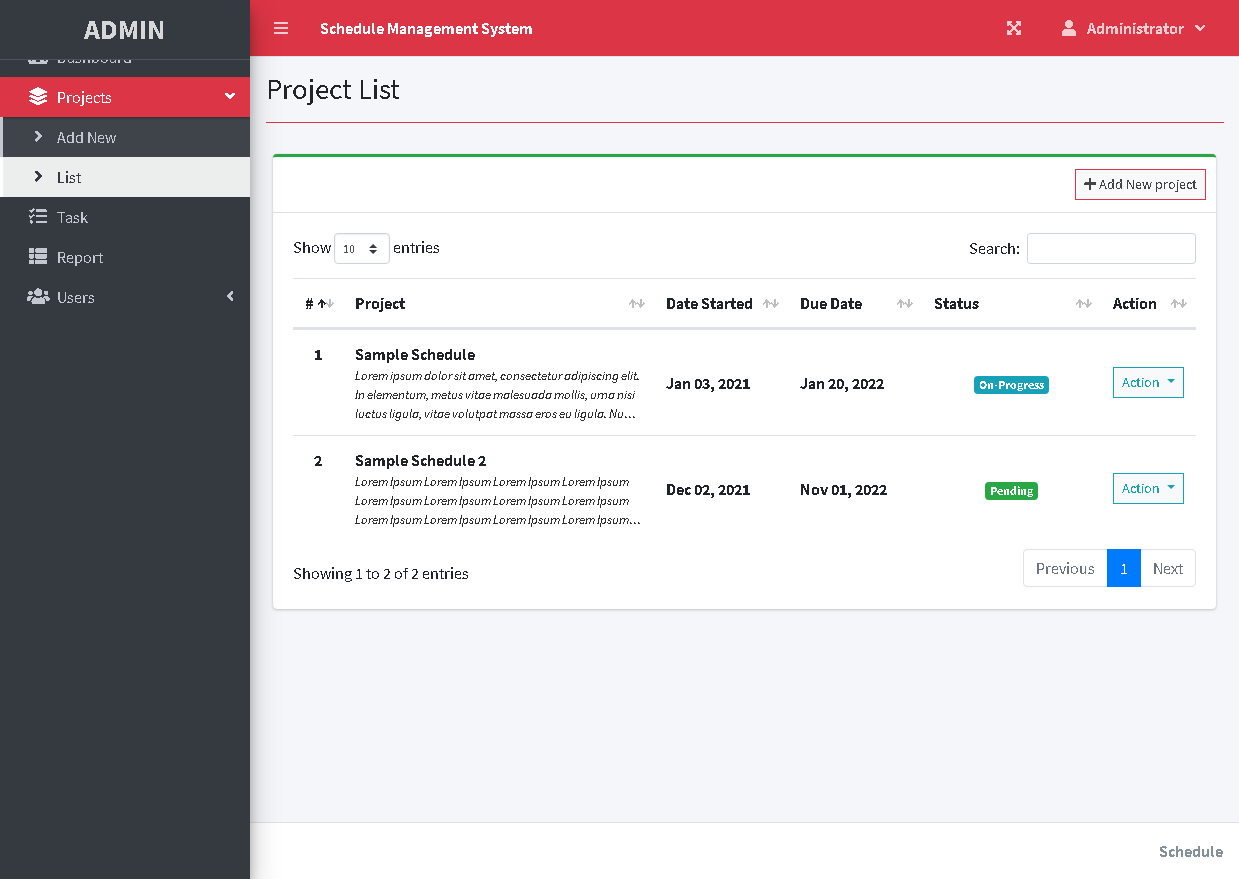Click the Sample Schedule 2 project title

click(420, 461)
